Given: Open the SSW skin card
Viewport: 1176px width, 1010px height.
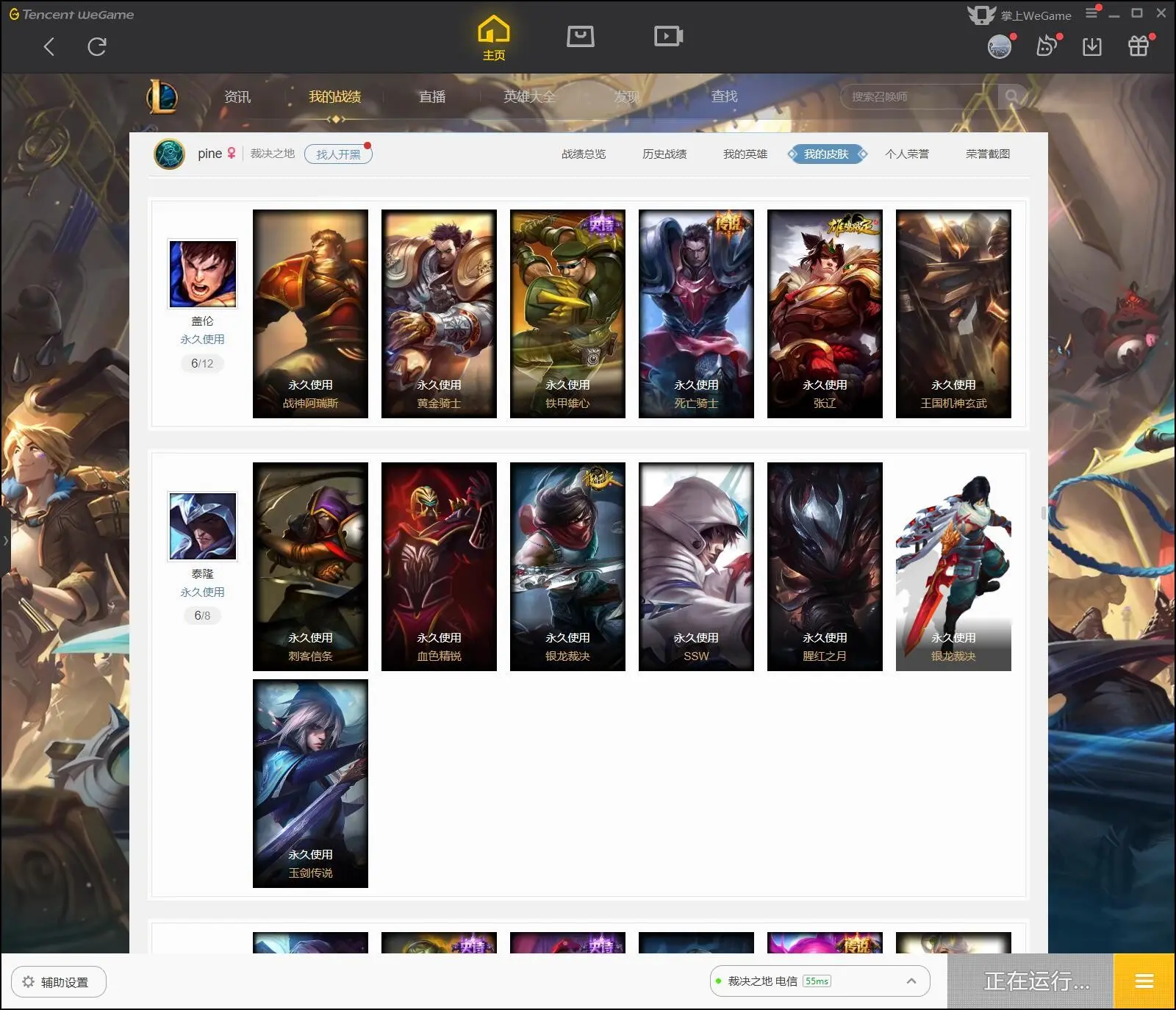Looking at the screenshot, I should click(x=696, y=567).
